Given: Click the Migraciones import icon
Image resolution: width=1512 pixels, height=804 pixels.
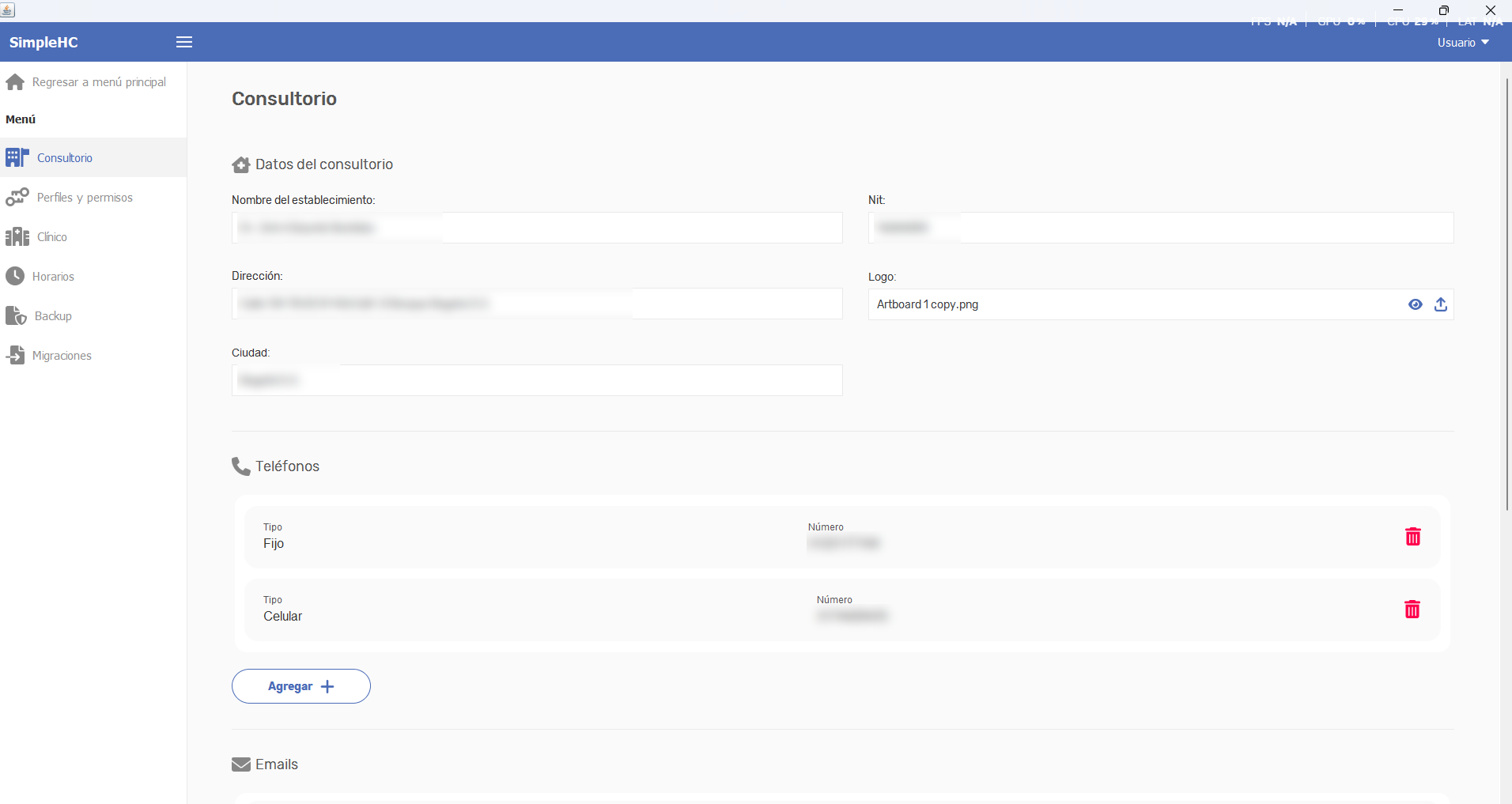Looking at the screenshot, I should pos(15,355).
